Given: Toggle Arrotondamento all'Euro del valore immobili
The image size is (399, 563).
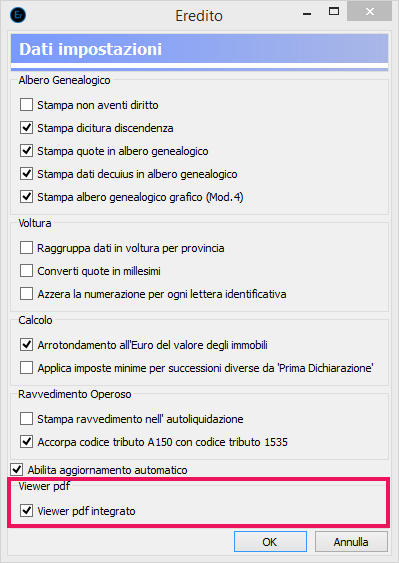Looking at the screenshot, I should click(26, 345).
